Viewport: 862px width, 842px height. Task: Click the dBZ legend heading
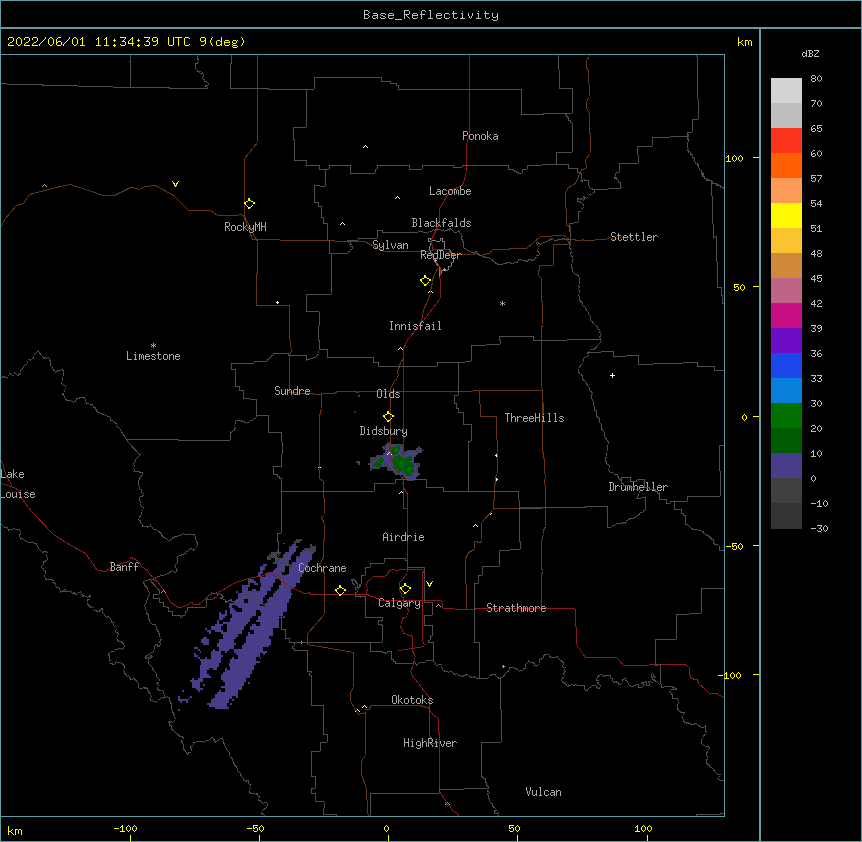(810, 54)
